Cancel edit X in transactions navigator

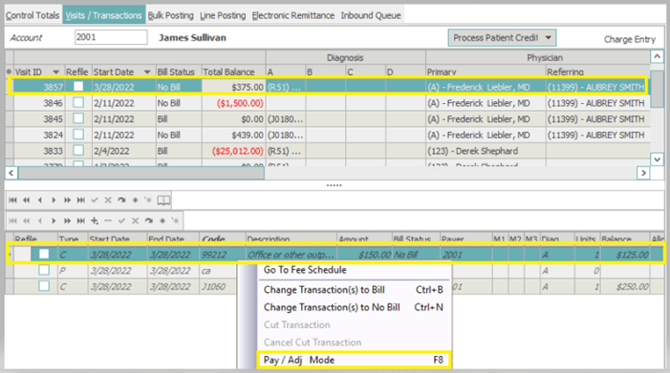(x=135, y=221)
